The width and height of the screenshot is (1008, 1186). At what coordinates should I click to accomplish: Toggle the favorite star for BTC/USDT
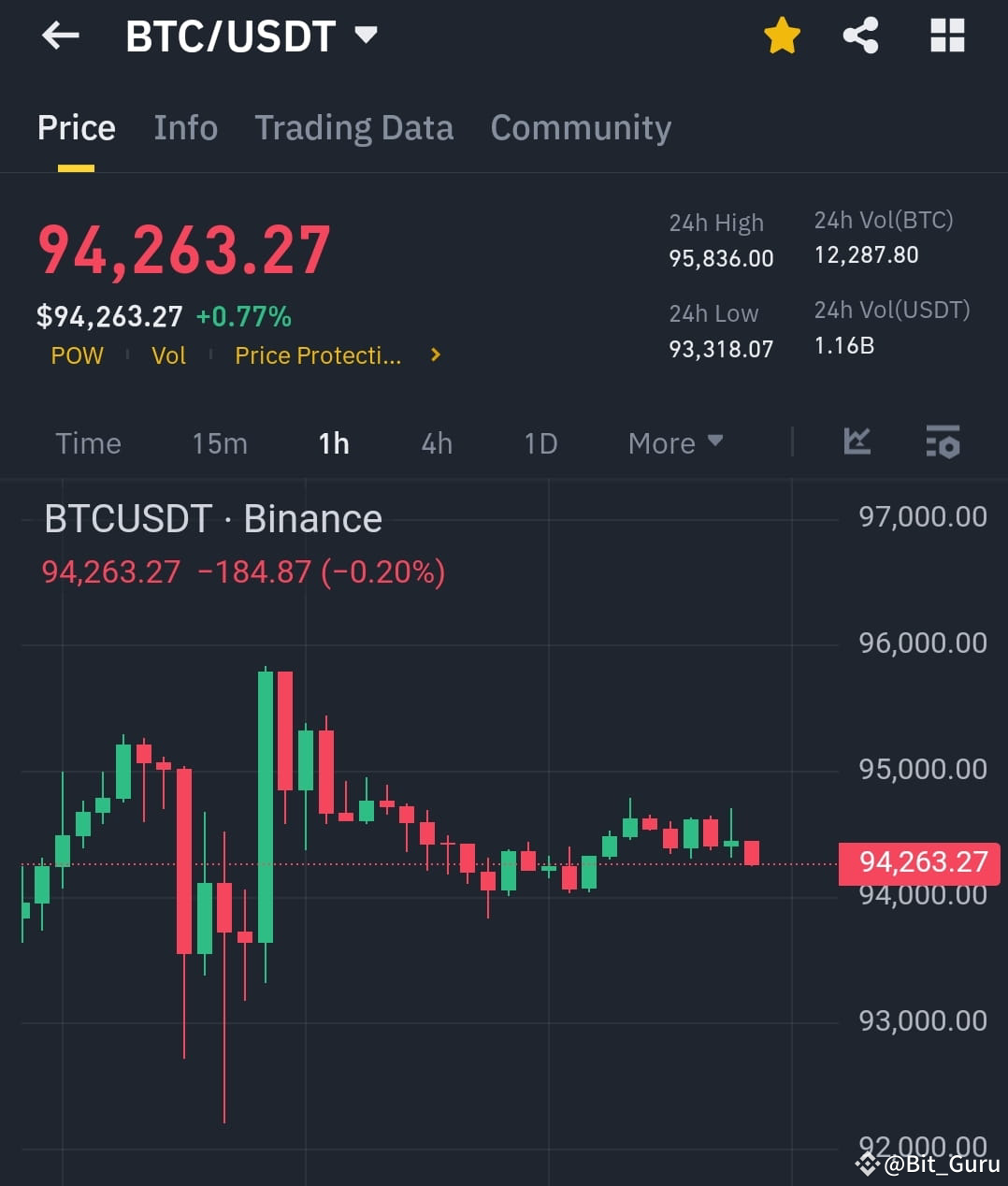[782, 34]
